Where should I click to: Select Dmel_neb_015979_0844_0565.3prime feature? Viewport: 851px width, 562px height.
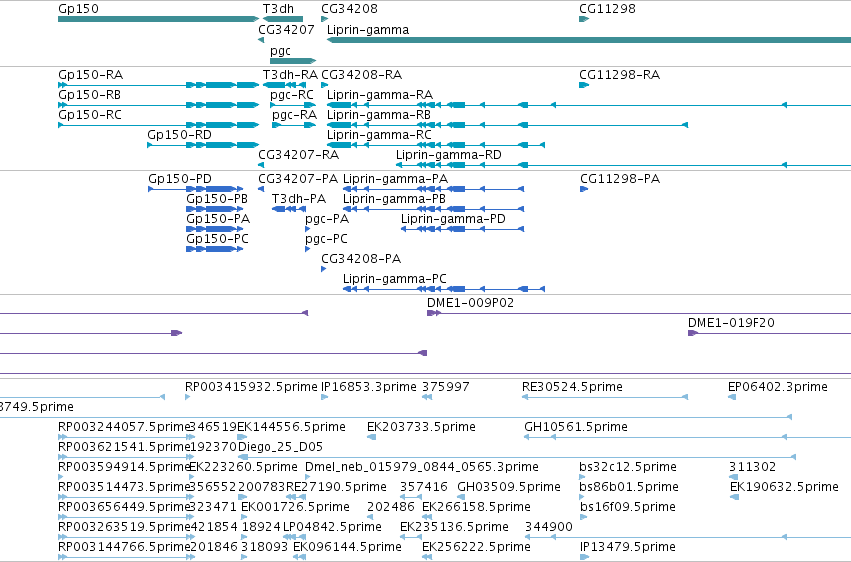308,477
